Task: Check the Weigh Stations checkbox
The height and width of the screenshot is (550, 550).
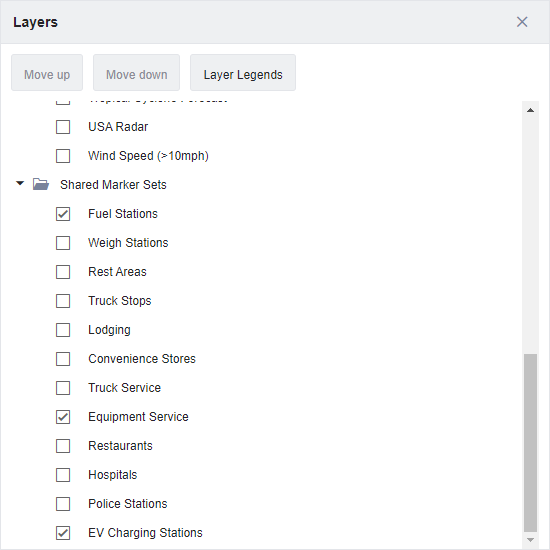Action: point(63,243)
